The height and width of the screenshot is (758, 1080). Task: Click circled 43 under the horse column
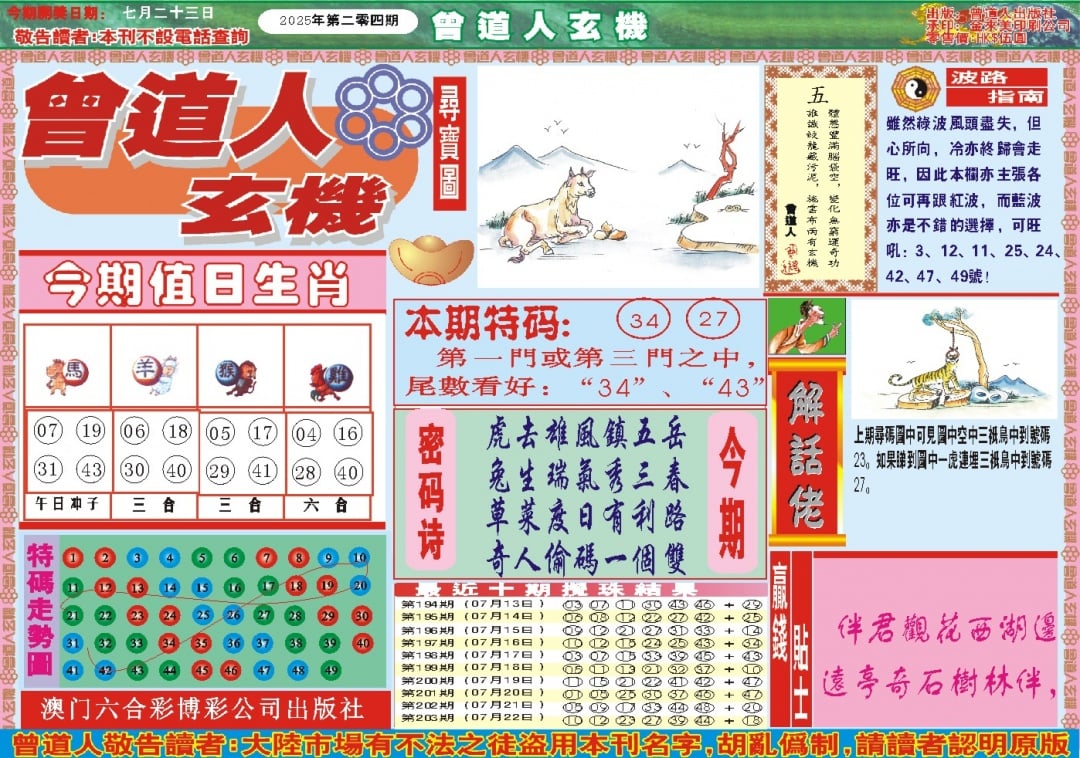click(90, 469)
